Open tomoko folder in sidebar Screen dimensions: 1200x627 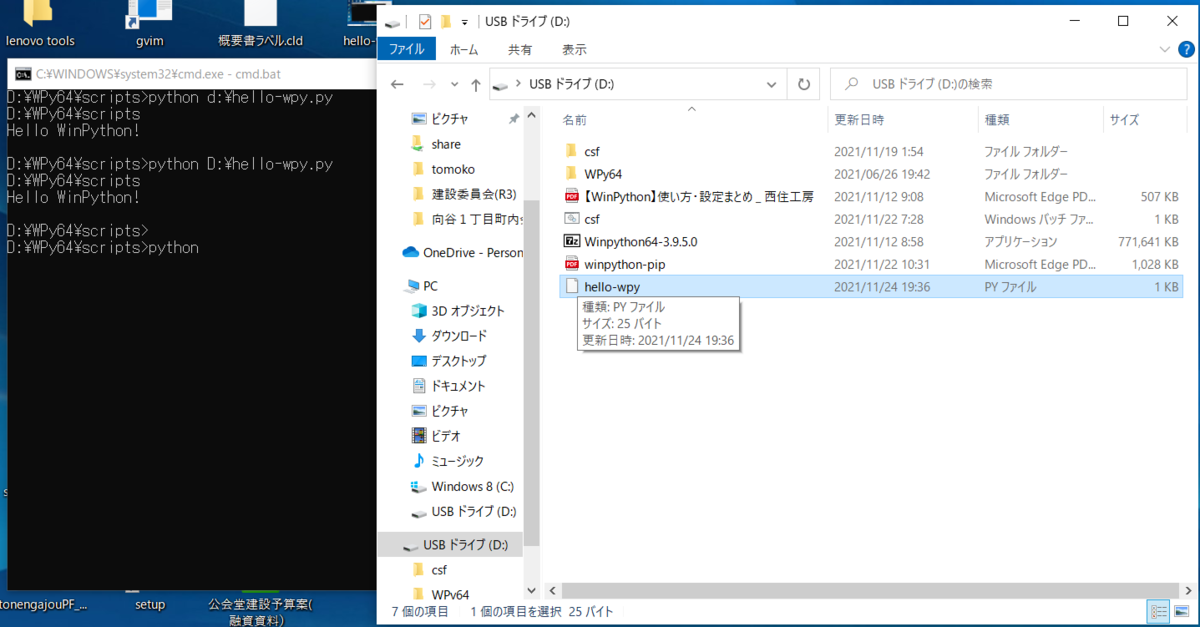[x=453, y=169]
